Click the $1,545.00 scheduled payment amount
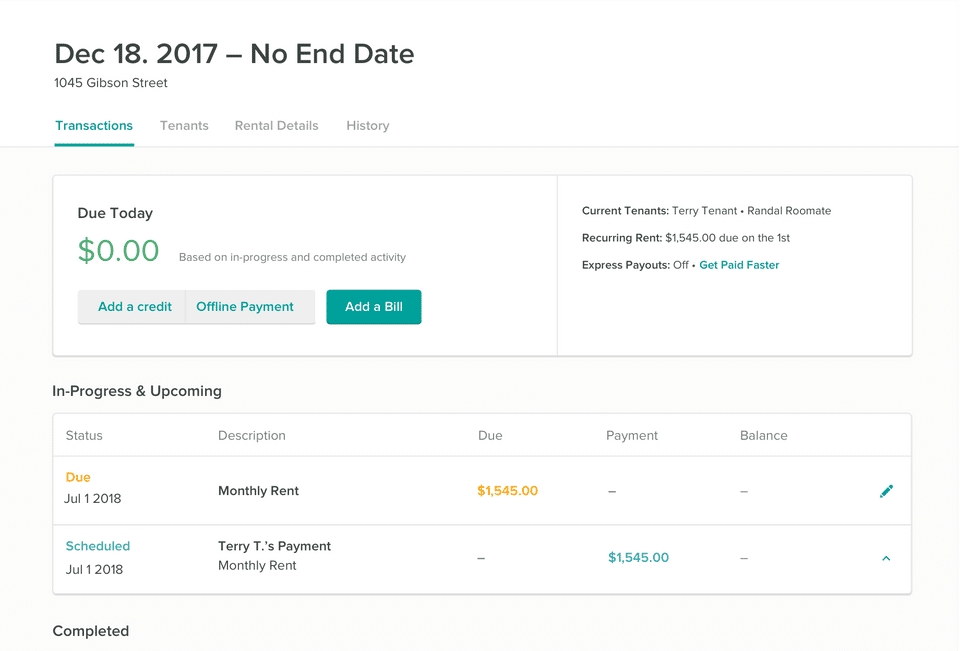Screen dimensions: 960x651 click(x=638, y=558)
